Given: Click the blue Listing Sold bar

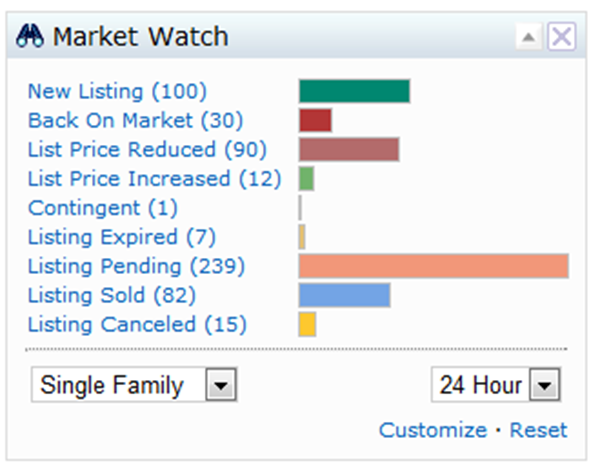Looking at the screenshot, I should click(x=344, y=295).
